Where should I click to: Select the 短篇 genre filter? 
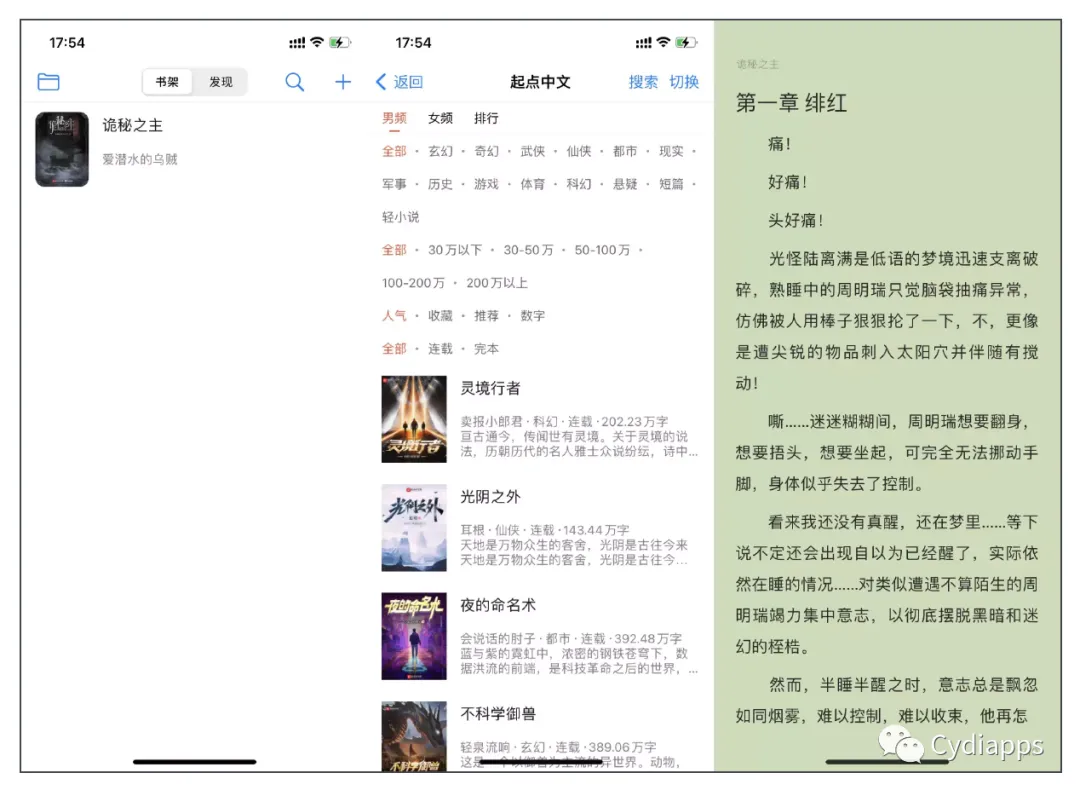click(x=671, y=184)
